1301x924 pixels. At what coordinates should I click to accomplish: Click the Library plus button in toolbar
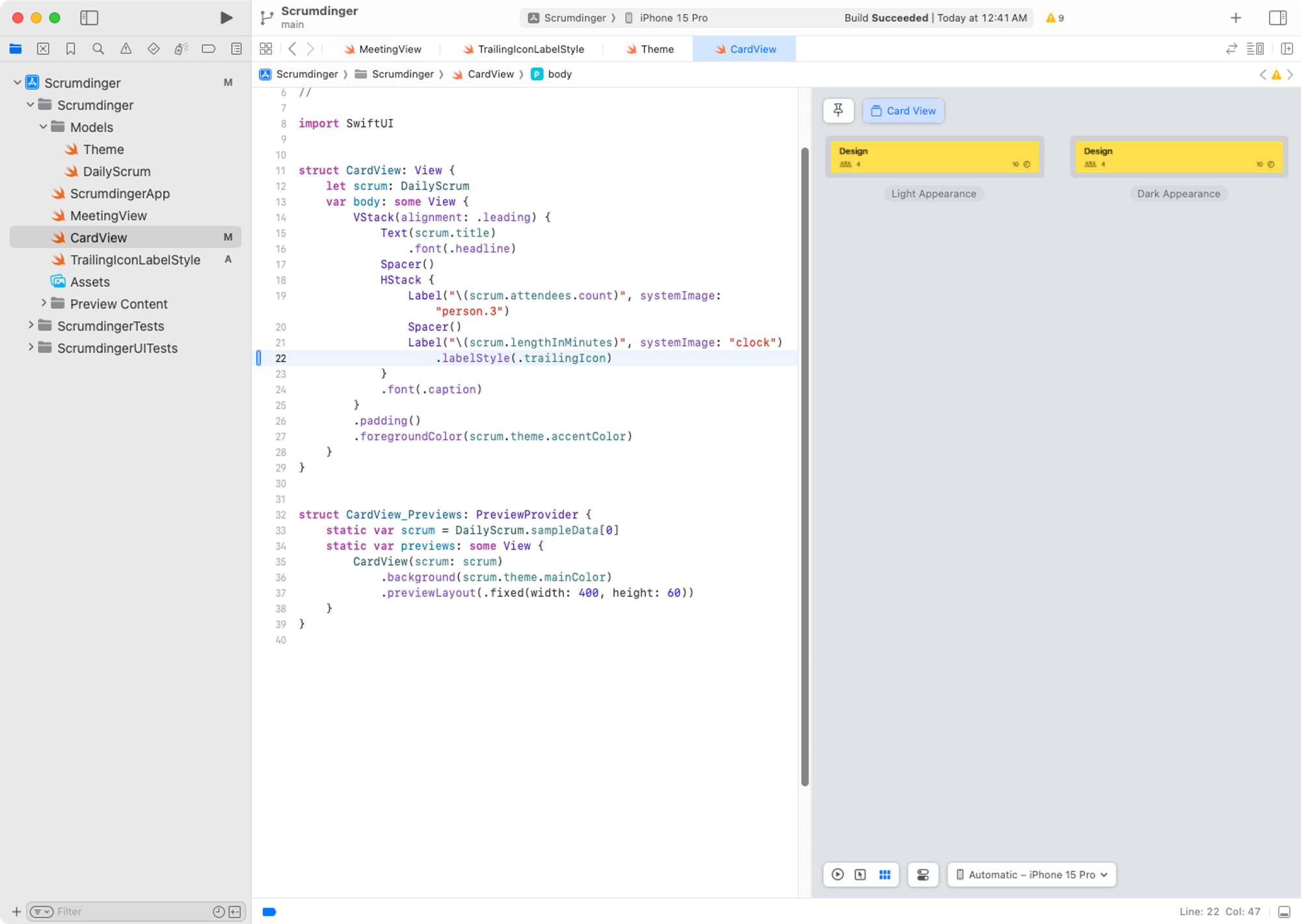pos(1235,18)
